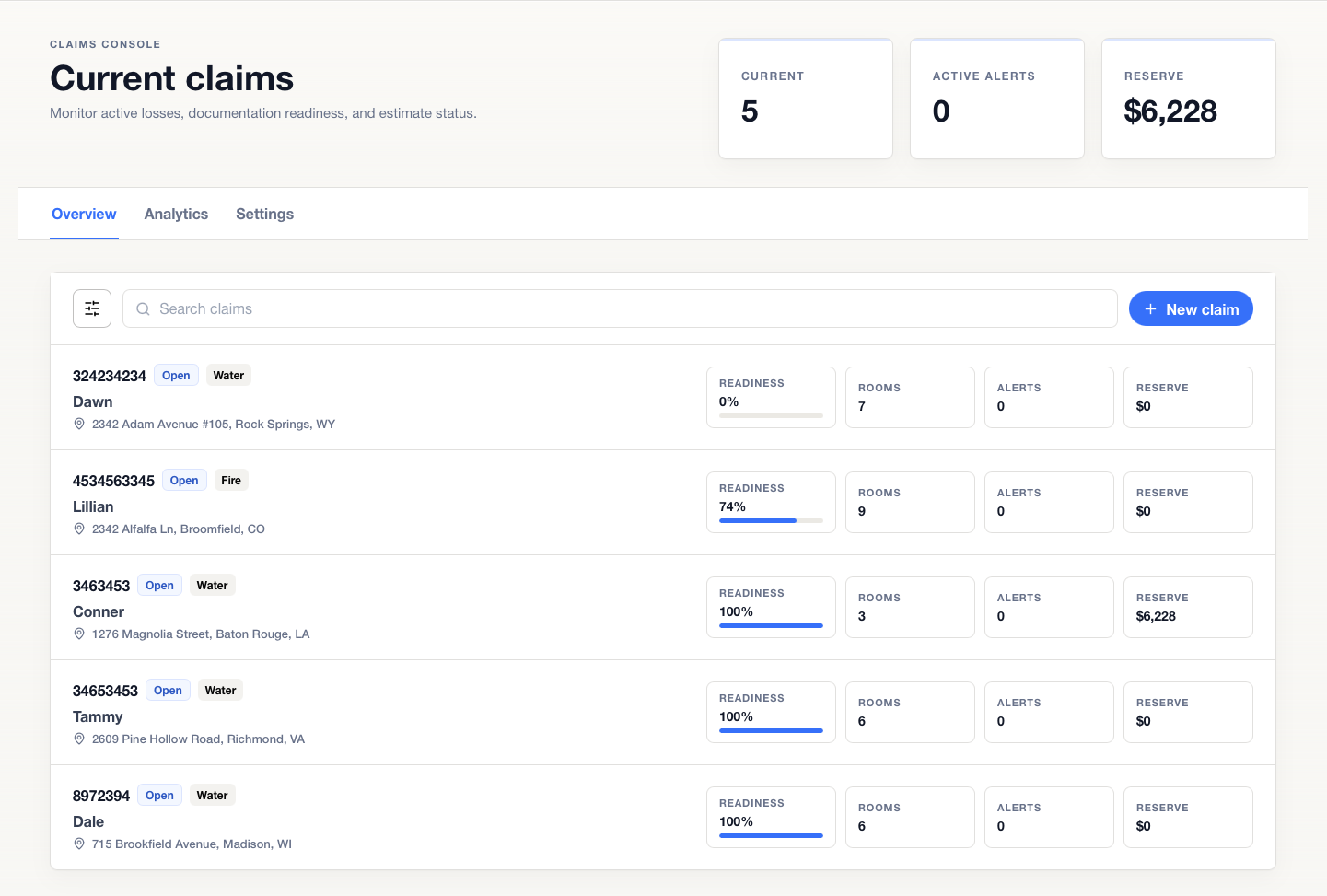Click Lillian's Alerts 0 card

pos(1049,503)
